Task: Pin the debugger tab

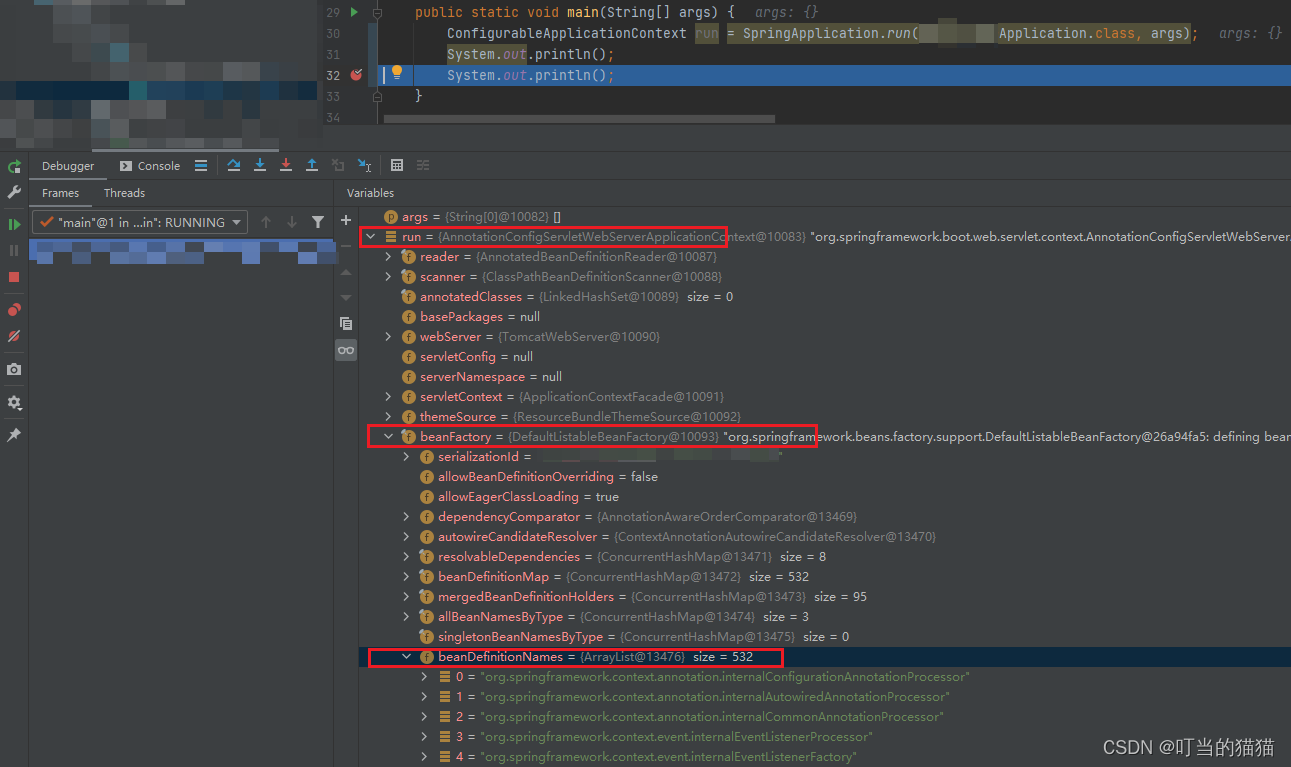Action: [x=14, y=436]
